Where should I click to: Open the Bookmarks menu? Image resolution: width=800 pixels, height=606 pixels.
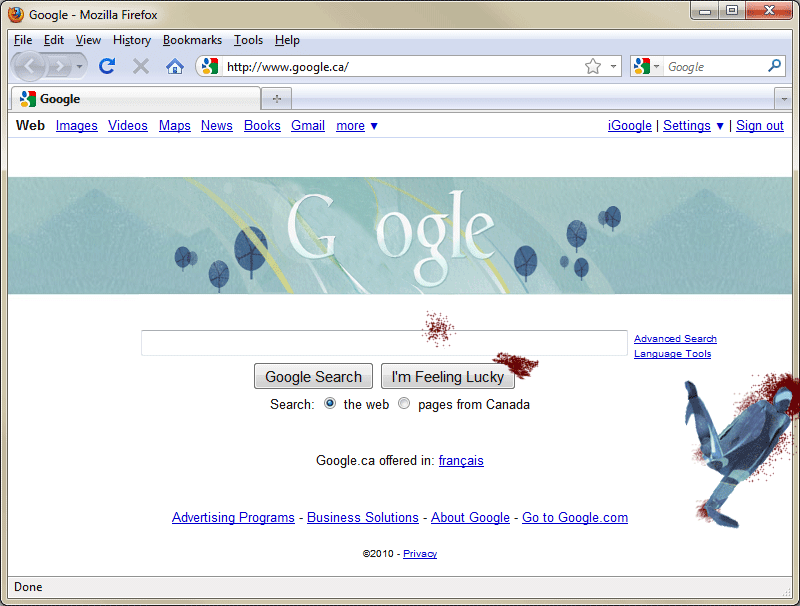192,40
